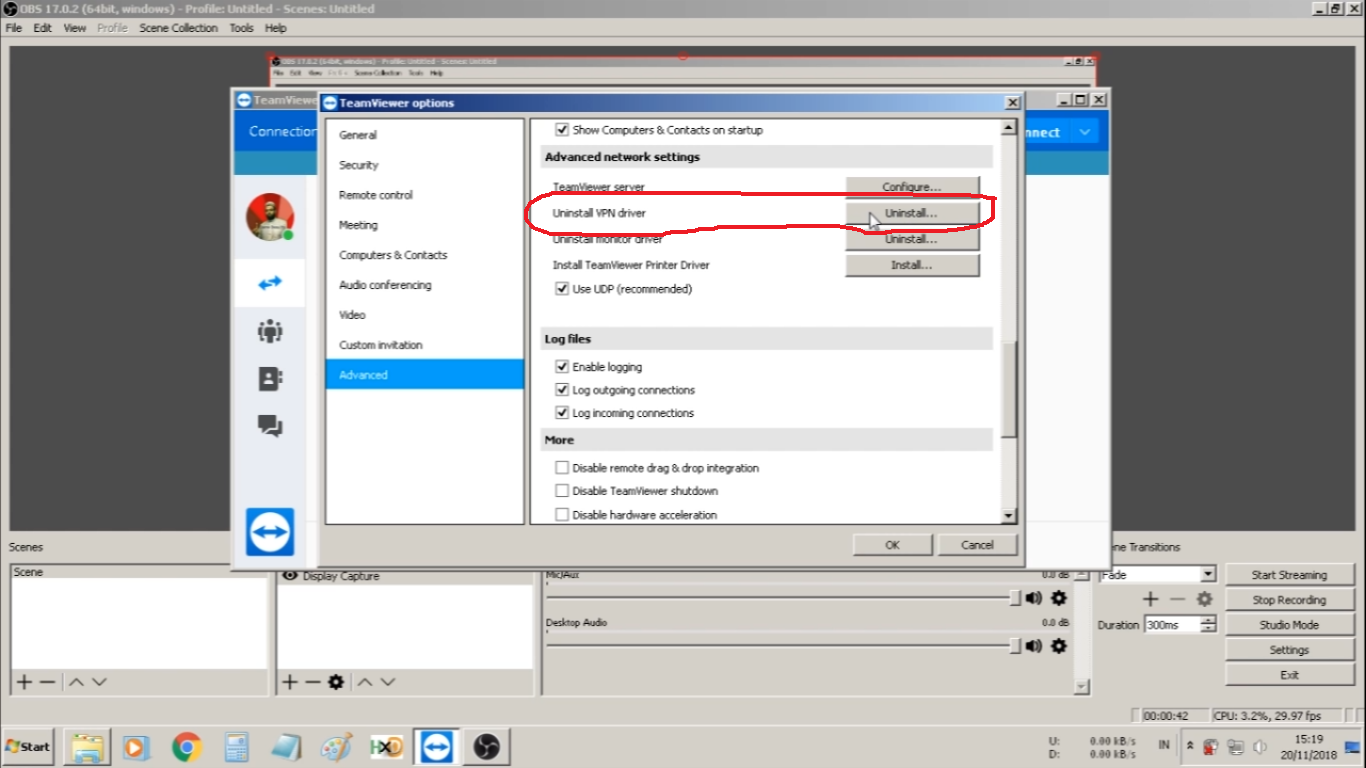
Task: Select Remote control options category
Action: point(425,195)
